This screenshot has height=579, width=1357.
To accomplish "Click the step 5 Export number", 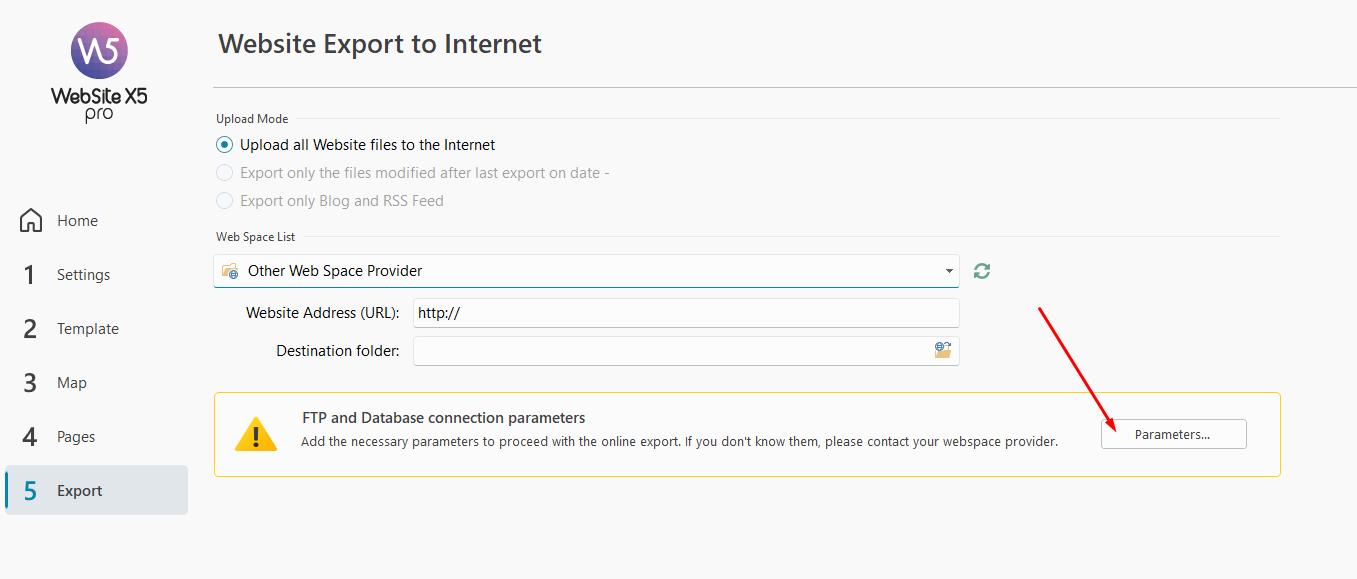I will 30,491.
